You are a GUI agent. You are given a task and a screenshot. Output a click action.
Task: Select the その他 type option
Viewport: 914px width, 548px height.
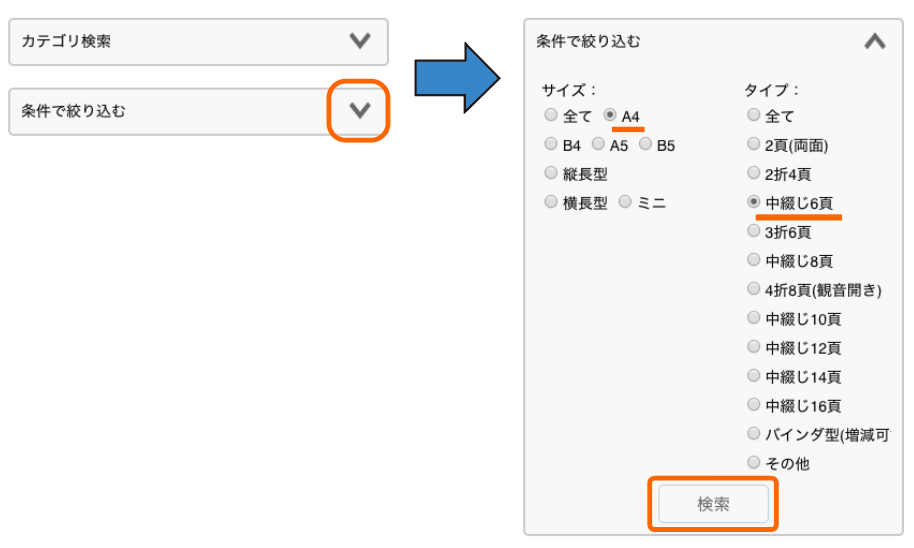[754, 462]
